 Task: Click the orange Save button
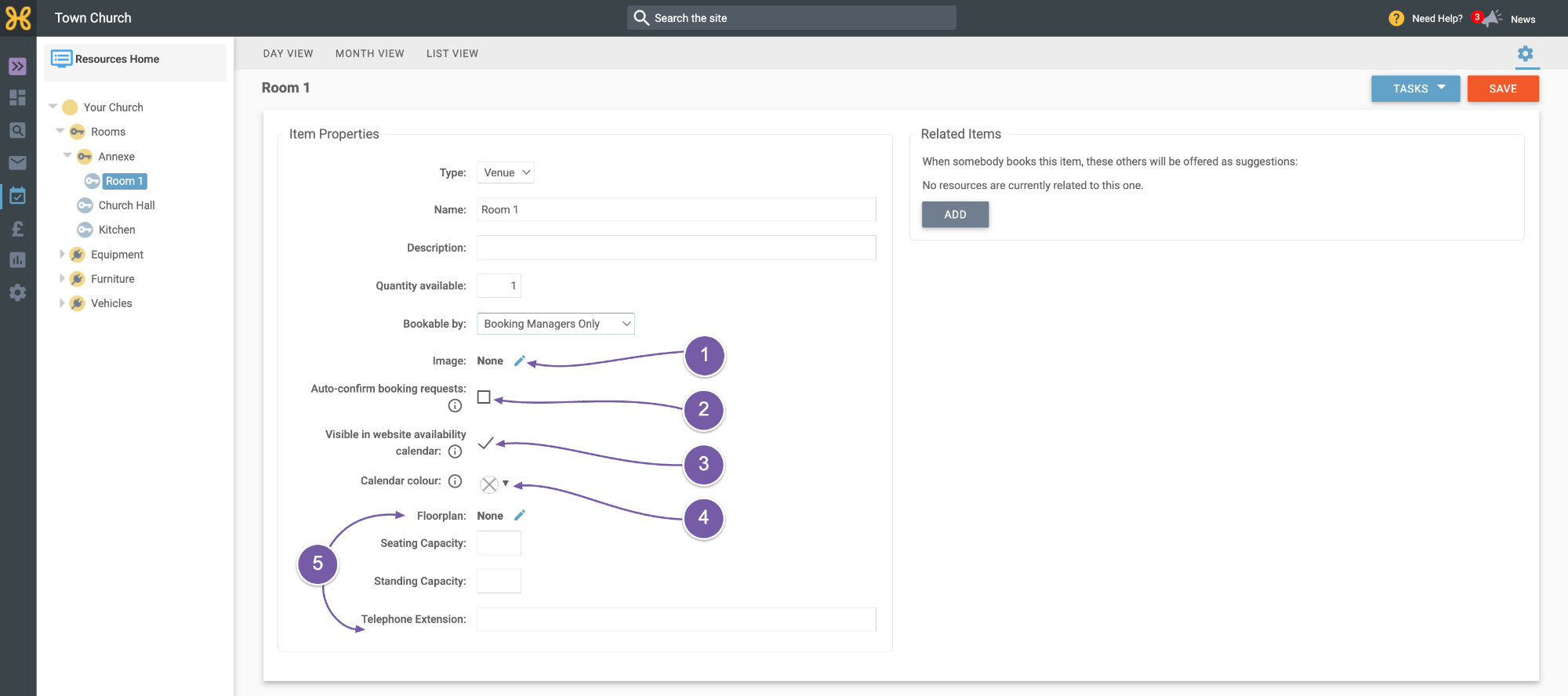click(x=1503, y=89)
